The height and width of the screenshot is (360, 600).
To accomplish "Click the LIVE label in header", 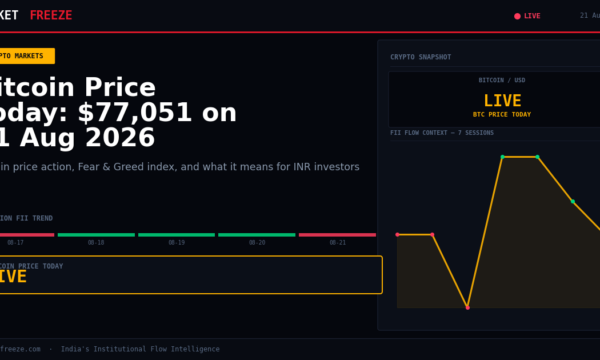I will [532, 16].
